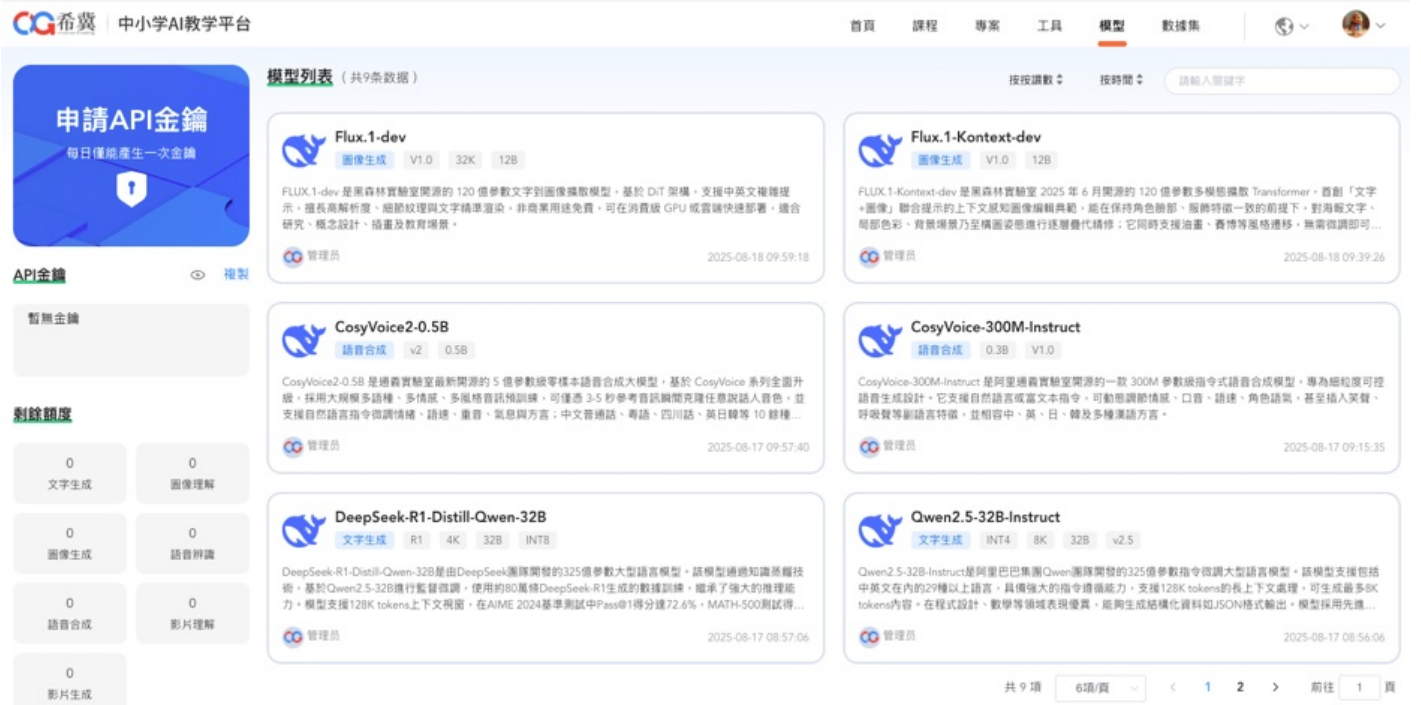The width and height of the screenshot is (1421, 705).
Task: Click the 複製 link for API key
Action: (x=236, y=274)
